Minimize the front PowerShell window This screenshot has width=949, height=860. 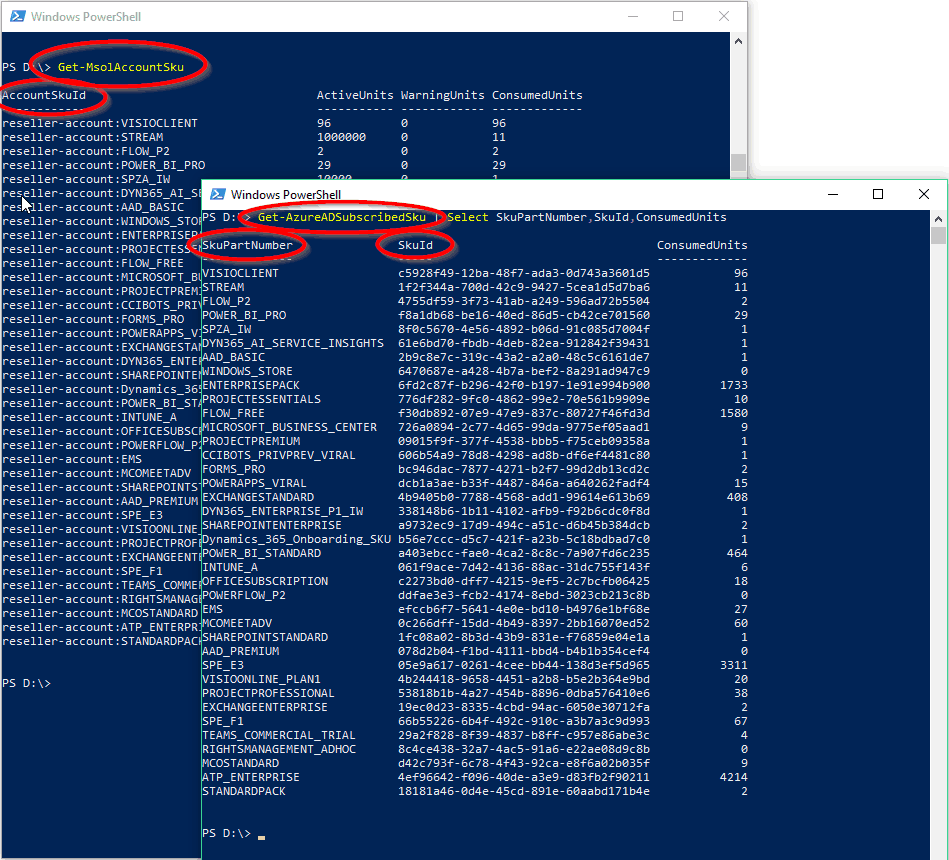(833, 194)
